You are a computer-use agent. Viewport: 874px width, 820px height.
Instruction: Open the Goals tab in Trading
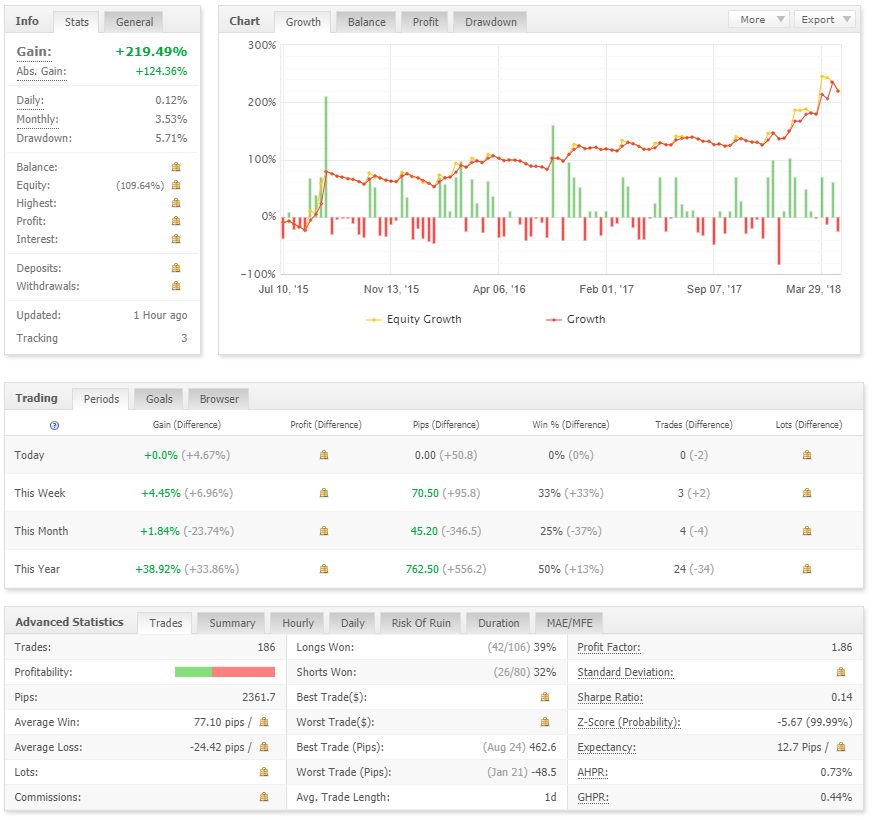tap(159, 399)
